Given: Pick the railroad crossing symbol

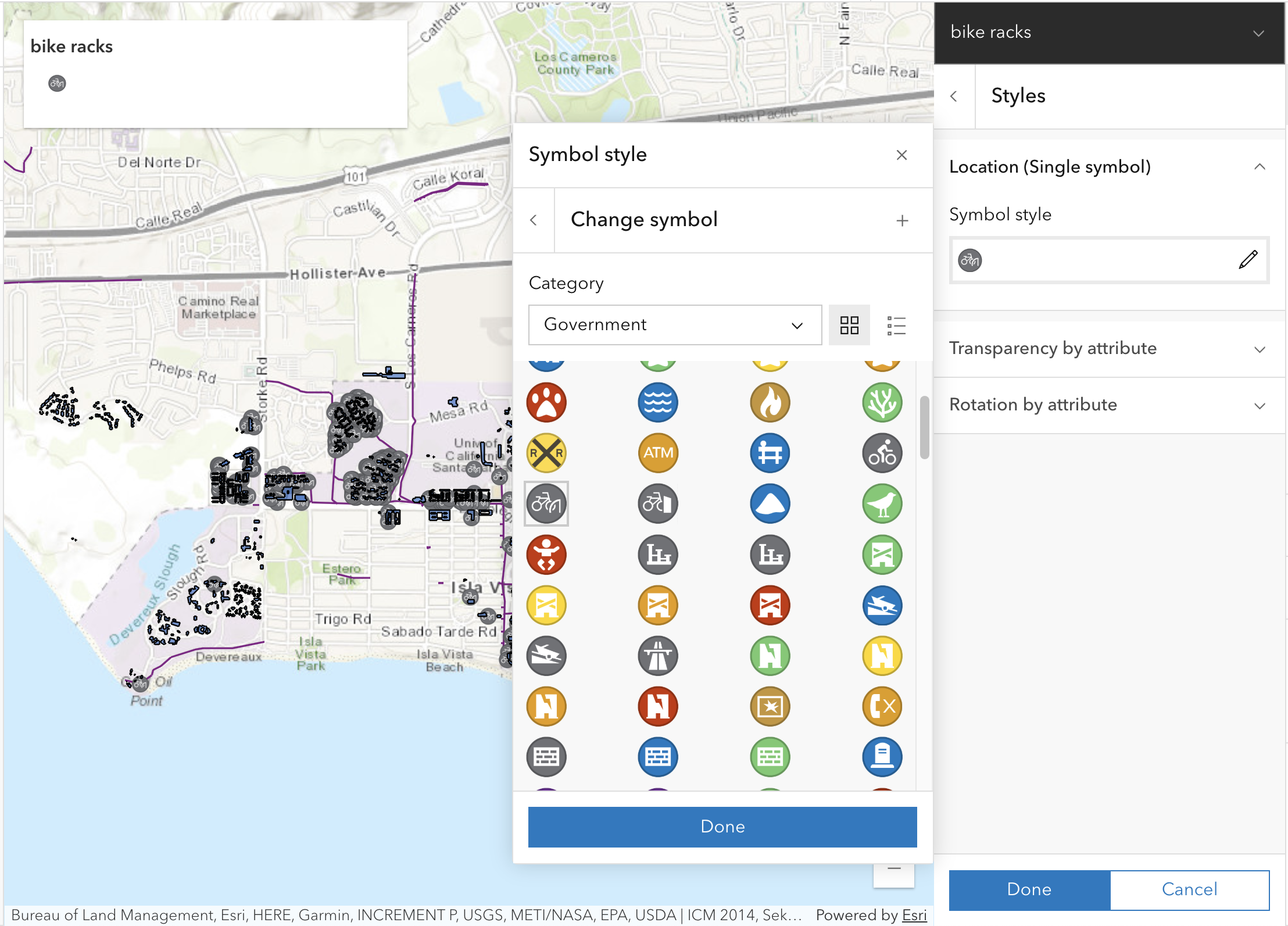Looking at the screenshot, I should 546,453.
